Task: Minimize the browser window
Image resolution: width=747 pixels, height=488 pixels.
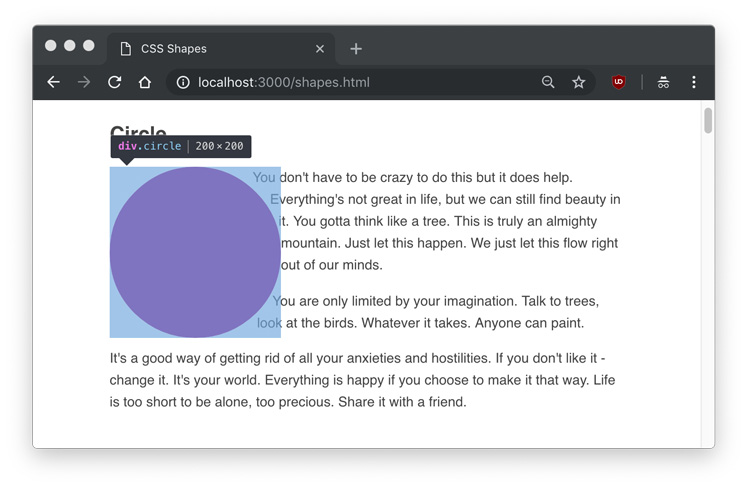Action: pyautogui.click(x=70, y=45)
